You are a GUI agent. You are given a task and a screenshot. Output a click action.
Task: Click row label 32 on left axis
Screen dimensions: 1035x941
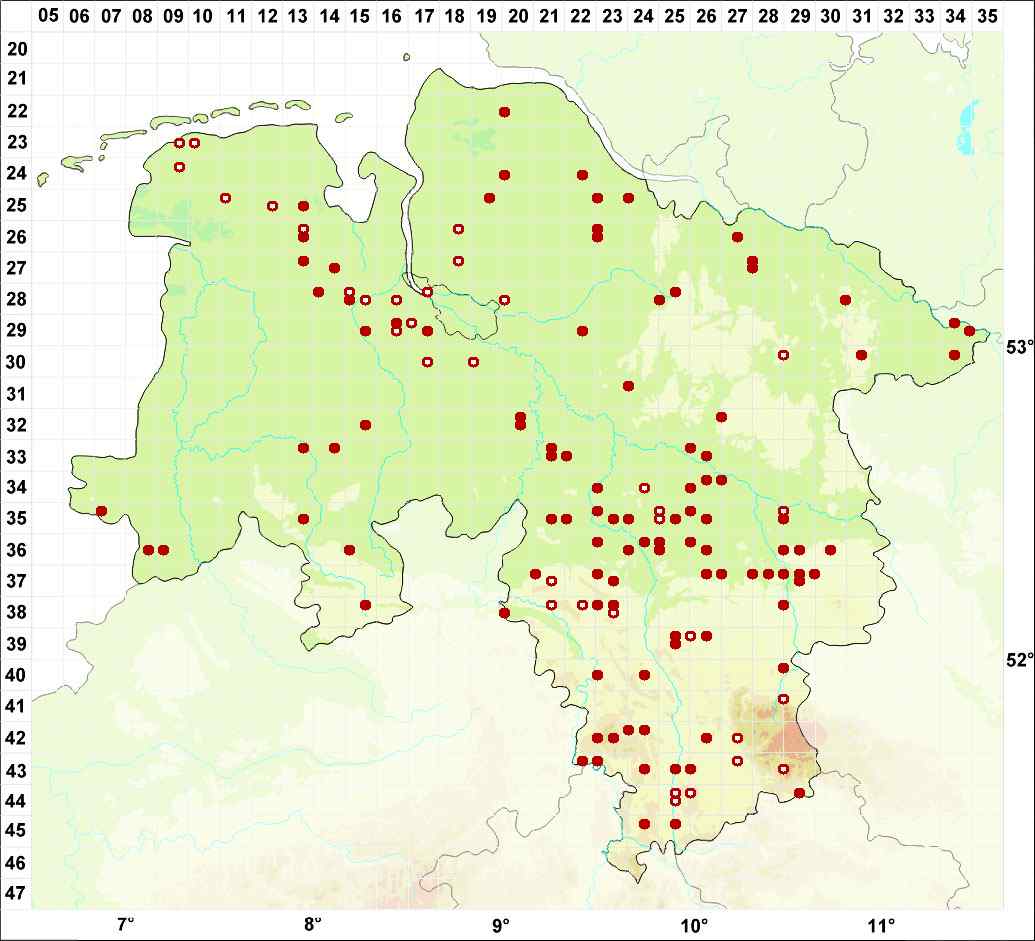coord(18,424)
